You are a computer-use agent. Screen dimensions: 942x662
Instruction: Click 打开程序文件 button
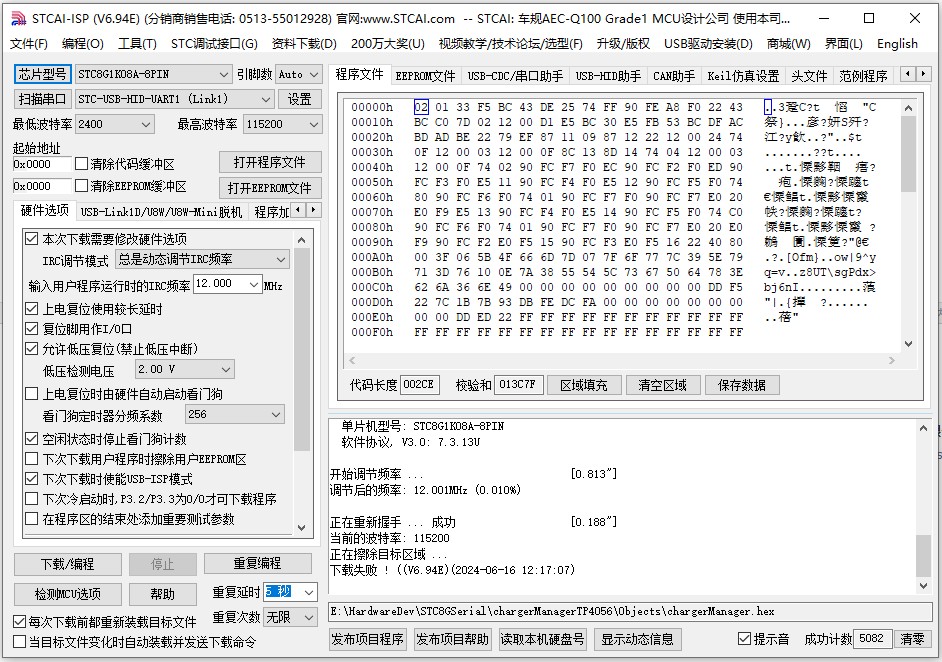point(270,162)
